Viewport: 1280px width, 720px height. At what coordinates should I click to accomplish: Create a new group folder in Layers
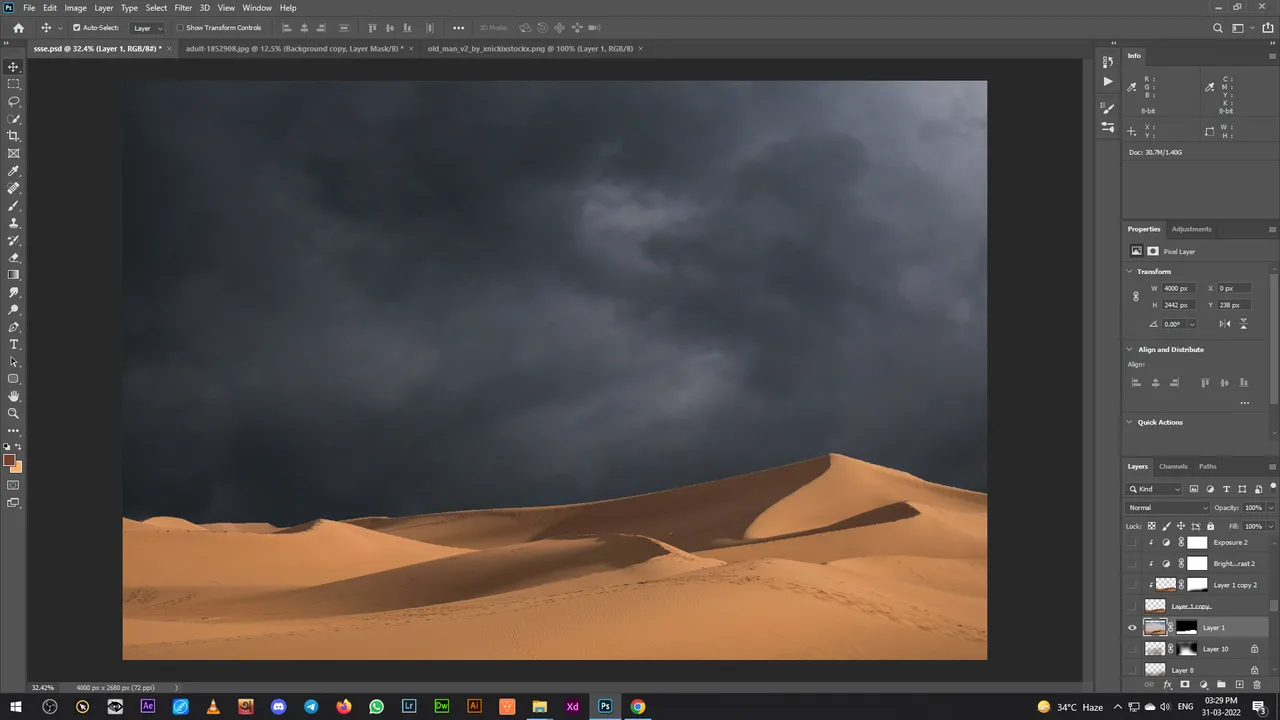[x=1221, y=685]
